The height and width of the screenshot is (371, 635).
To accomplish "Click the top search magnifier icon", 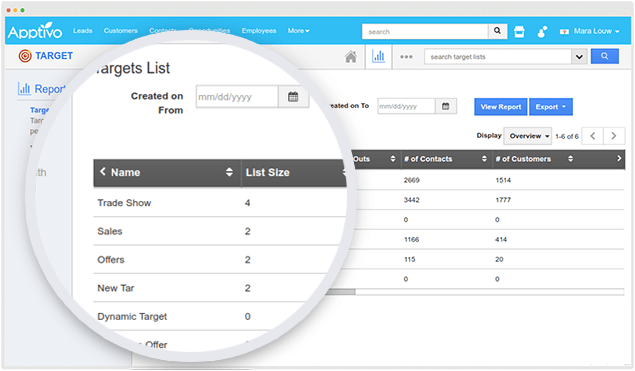I will [x=497, y=31].
